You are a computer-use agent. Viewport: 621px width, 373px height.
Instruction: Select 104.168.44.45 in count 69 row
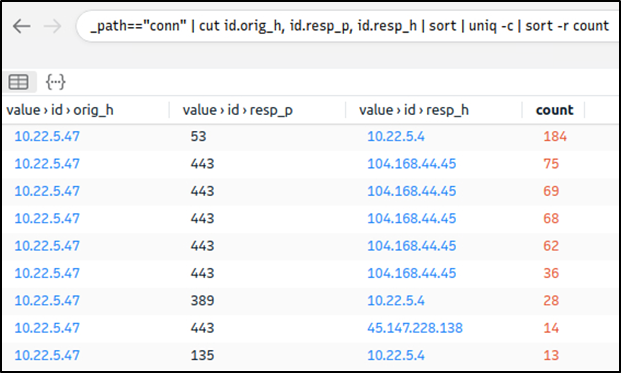411,191
